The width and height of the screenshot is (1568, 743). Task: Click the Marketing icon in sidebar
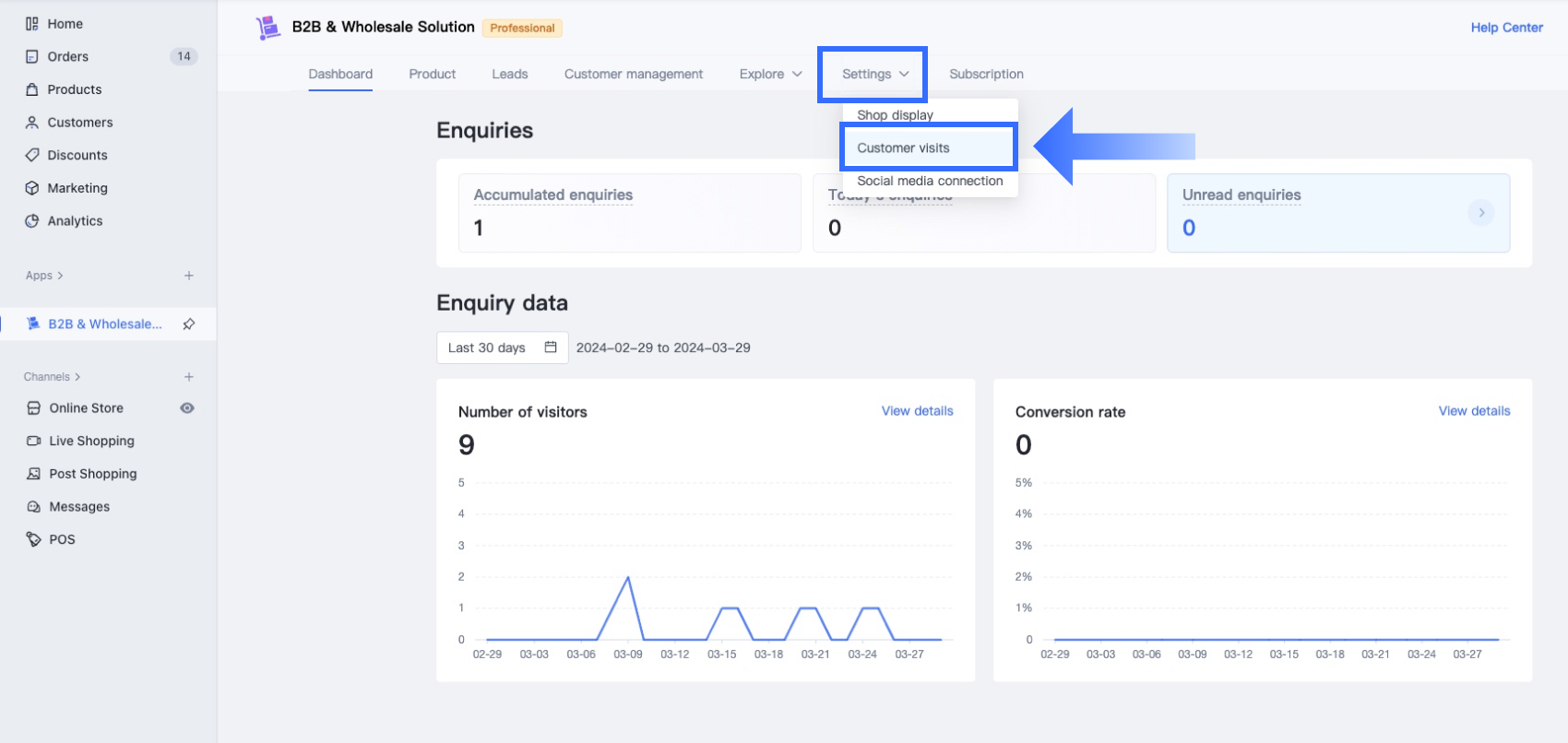coord(32,188)
